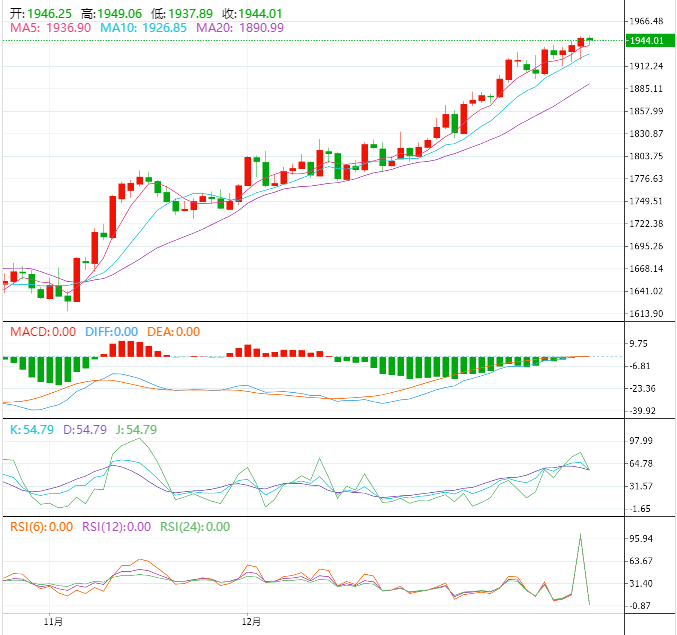
Task: Select the RSI(12):0.00 indicator label
Action: pyautogui.click(x=117, y=527)
